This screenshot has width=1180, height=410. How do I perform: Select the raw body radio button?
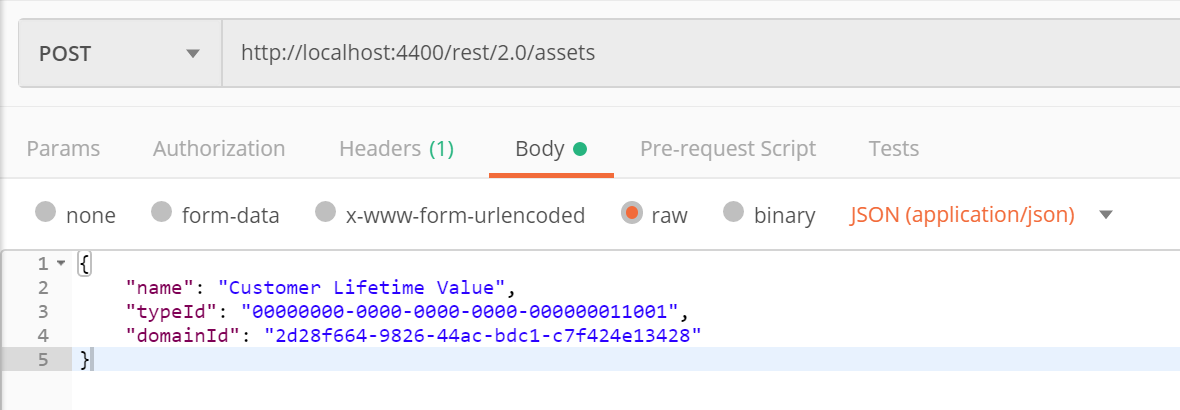[631, 213]
